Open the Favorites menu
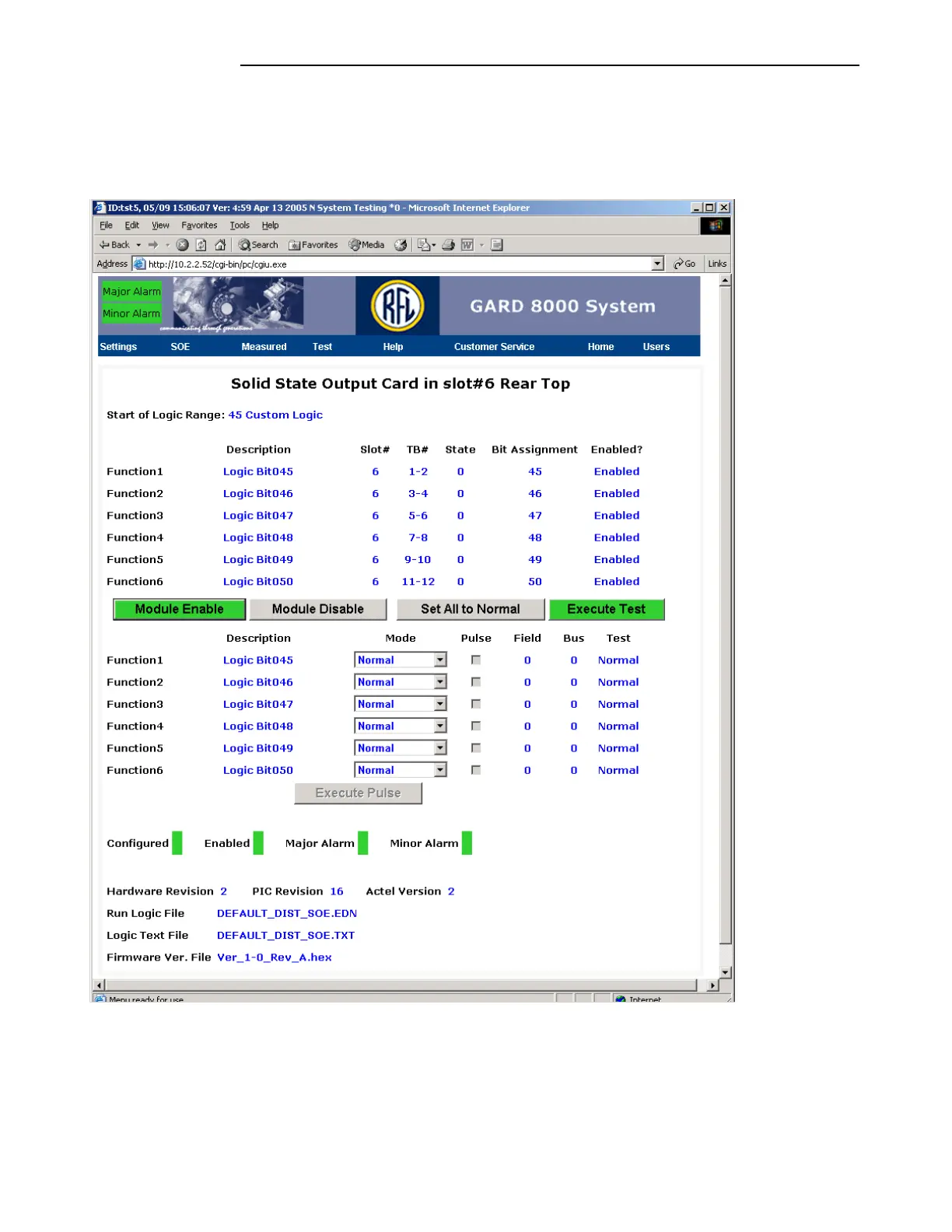Image resolution: width=952 pixels, height=1232 pixels. click(x=199, y=226)
